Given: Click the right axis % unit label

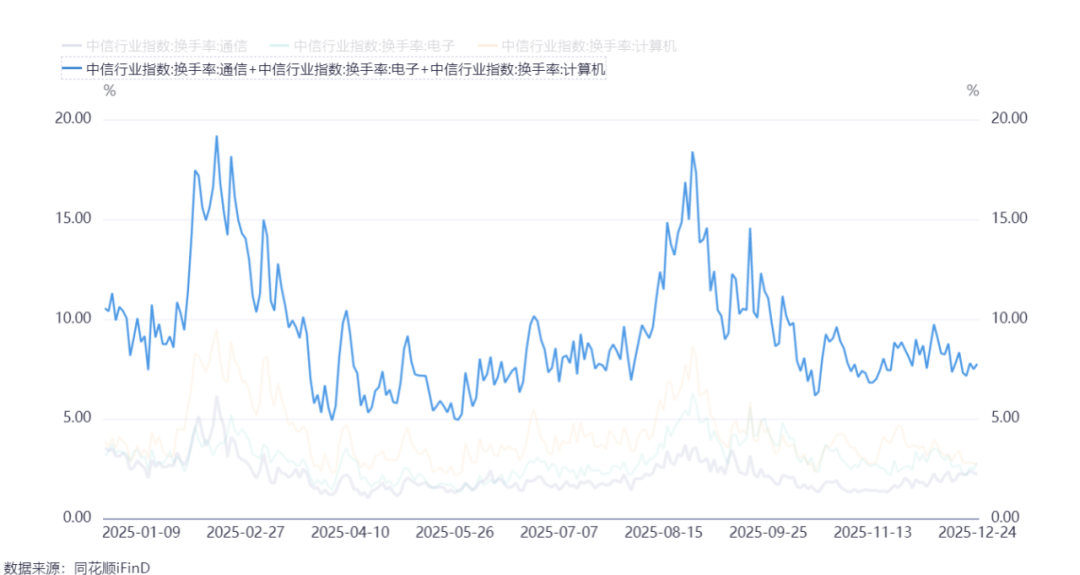Looking at the screenshot, I should (973, 91).
